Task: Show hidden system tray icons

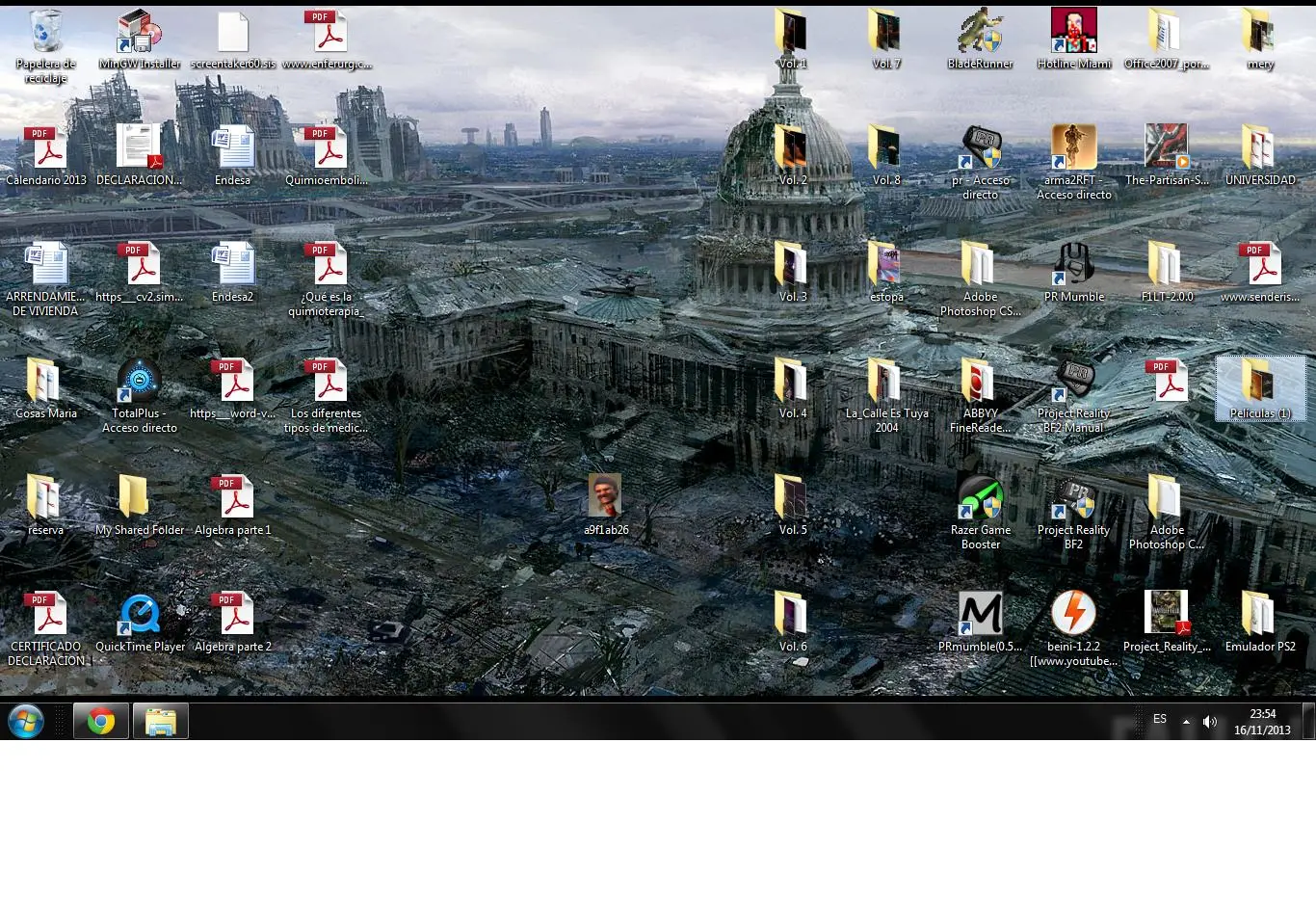Action: (1186, 721)
